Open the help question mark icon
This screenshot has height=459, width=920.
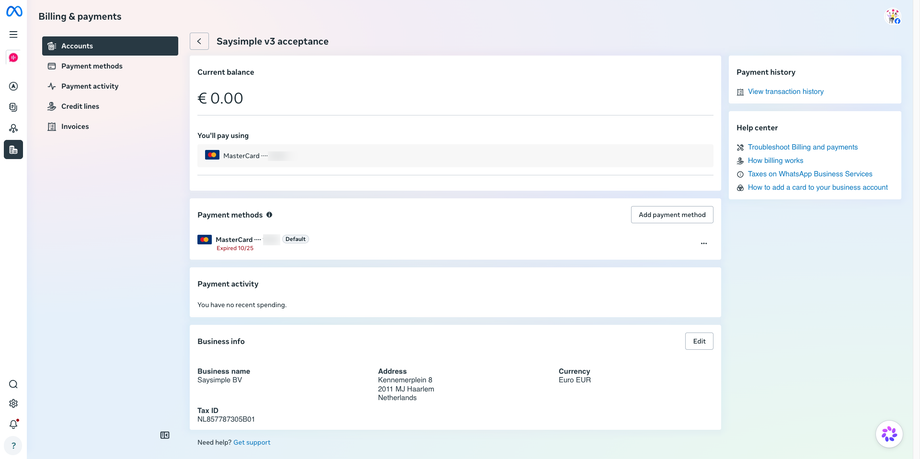point(13,446)
